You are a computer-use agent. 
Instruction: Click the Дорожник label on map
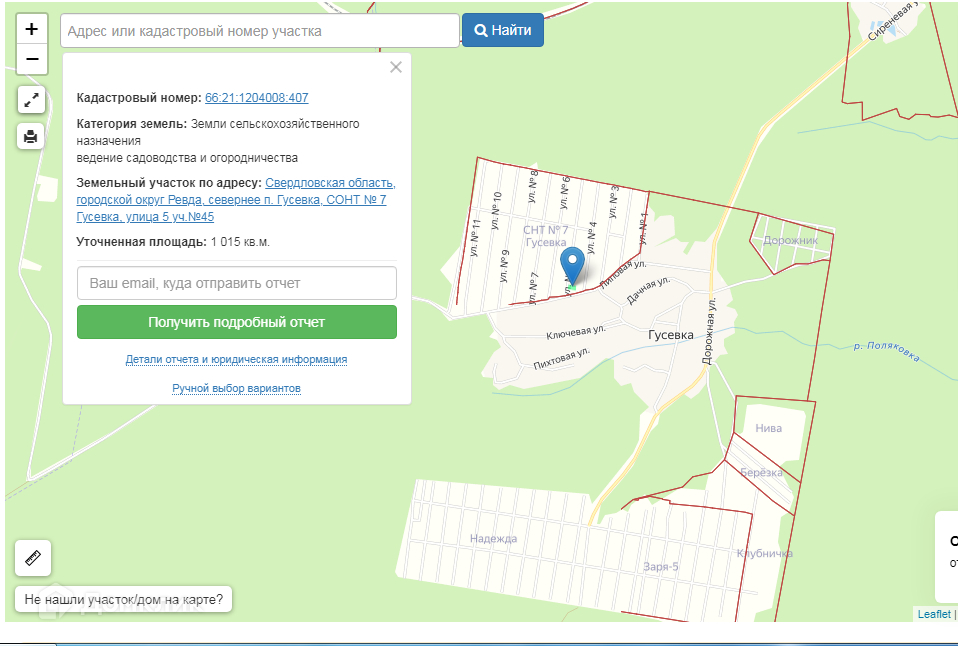coord(790,240)
